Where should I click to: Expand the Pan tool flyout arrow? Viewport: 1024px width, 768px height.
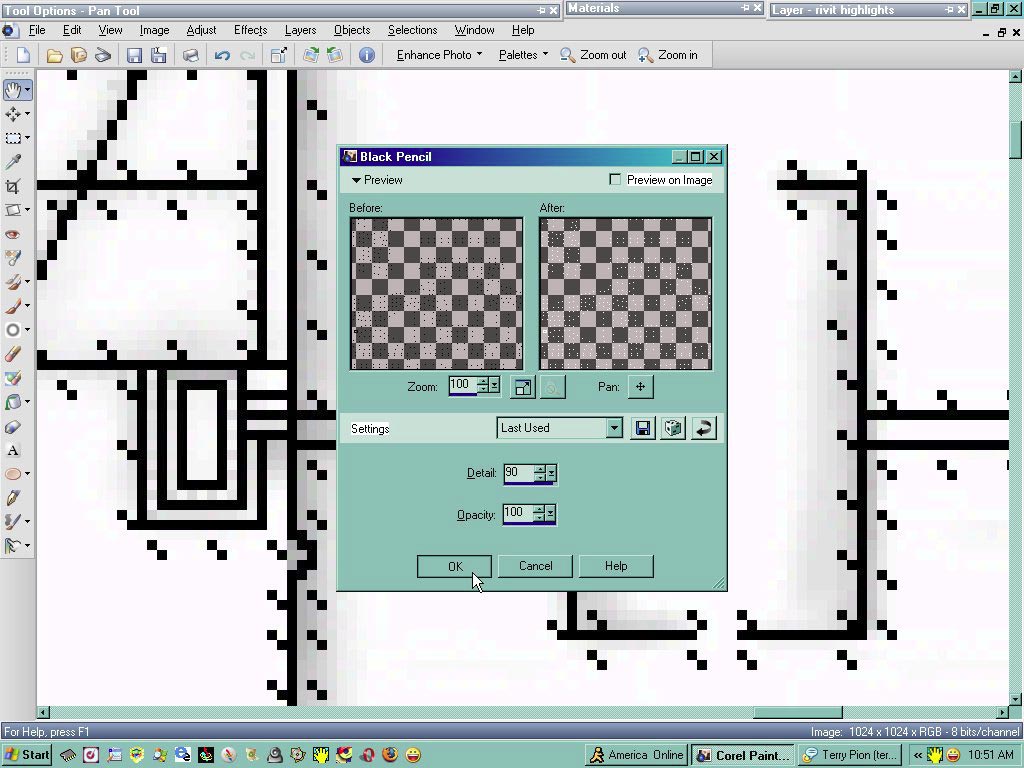(x=27, y=89)
